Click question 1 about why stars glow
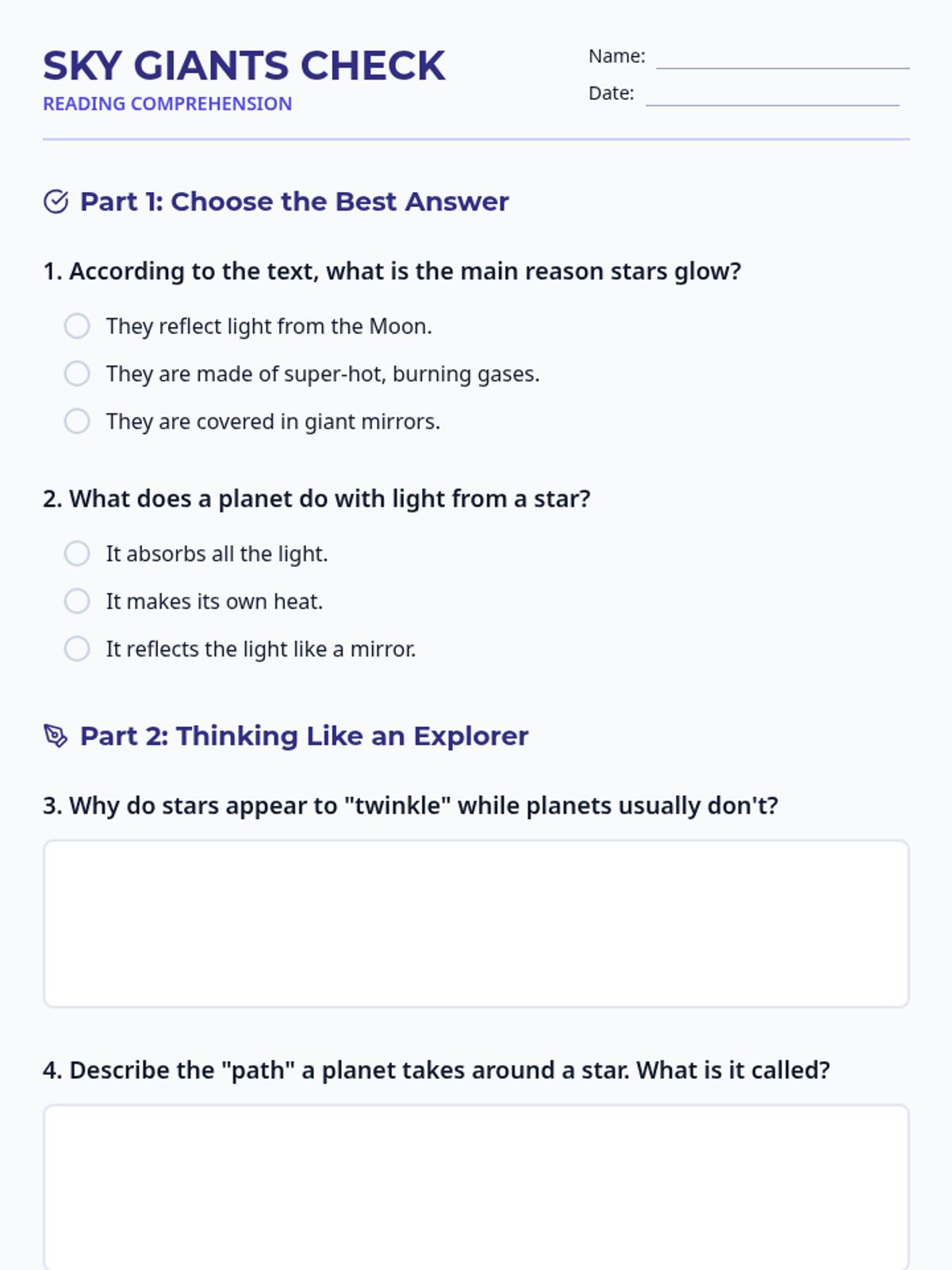 click(x=392, y=271)
